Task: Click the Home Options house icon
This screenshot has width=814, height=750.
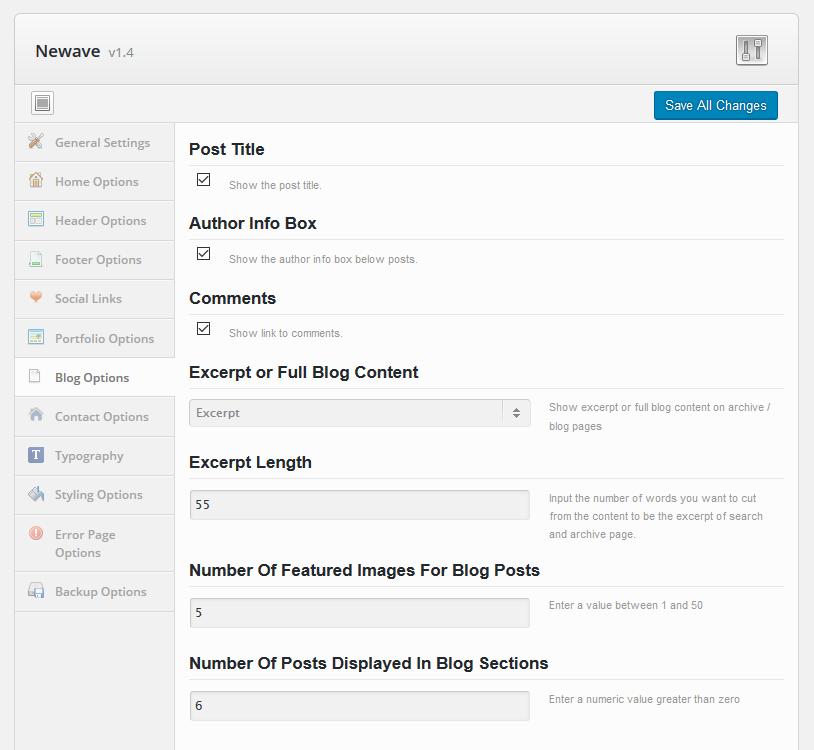Action: 36,180
